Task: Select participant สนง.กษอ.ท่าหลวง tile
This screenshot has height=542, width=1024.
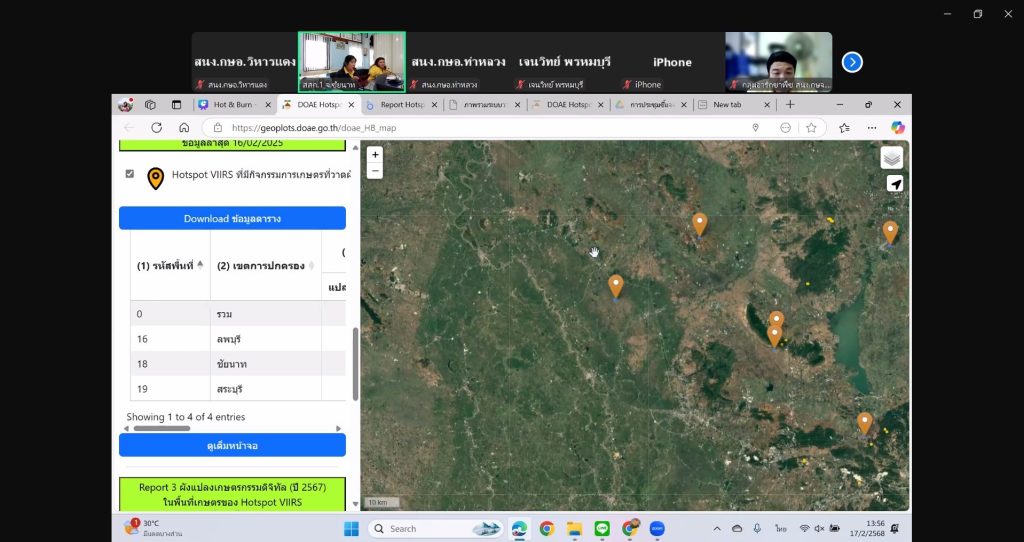Action: (x=458, y=62)
